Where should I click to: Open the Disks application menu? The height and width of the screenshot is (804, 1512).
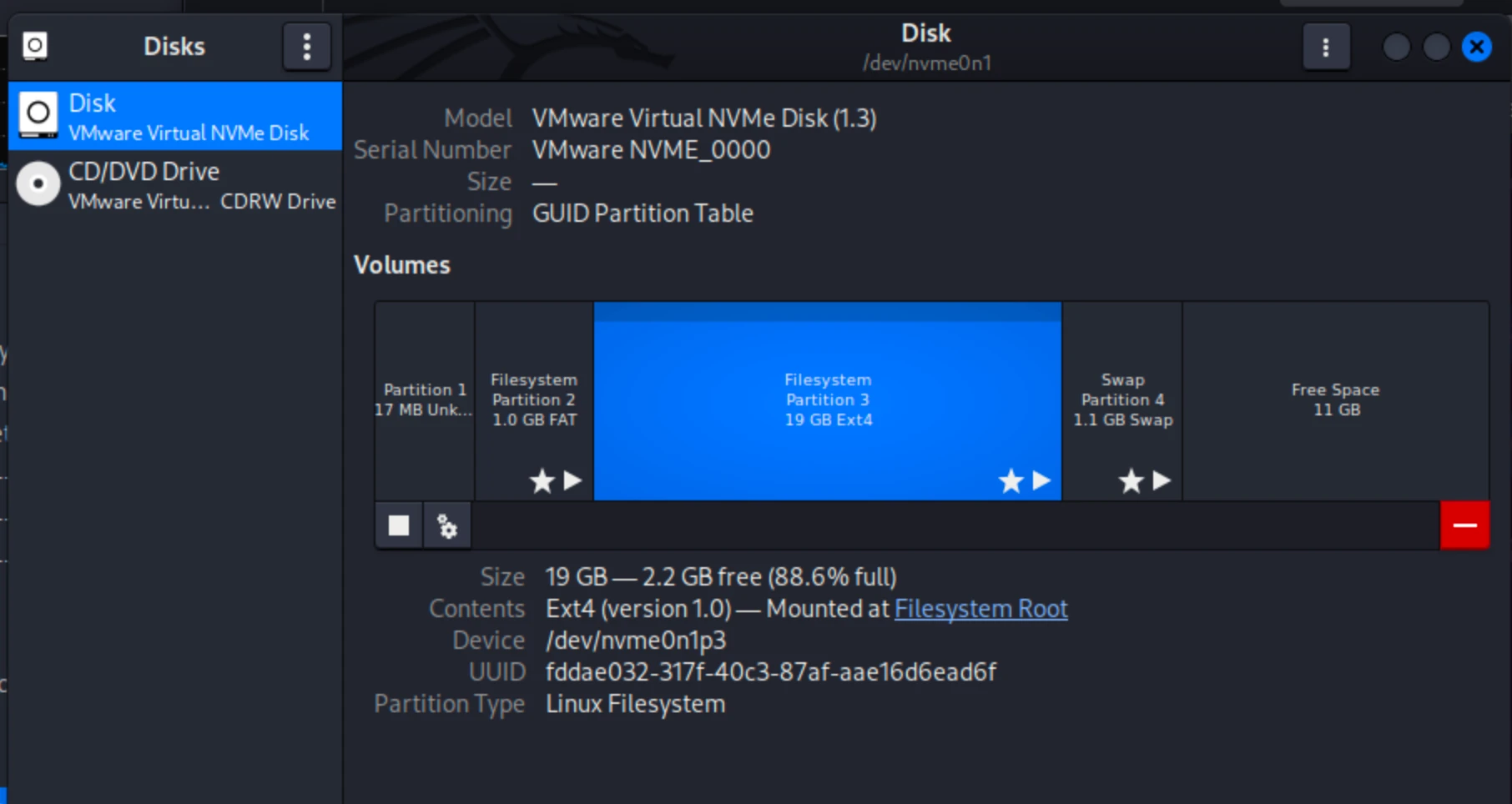[x=306, y=47]
